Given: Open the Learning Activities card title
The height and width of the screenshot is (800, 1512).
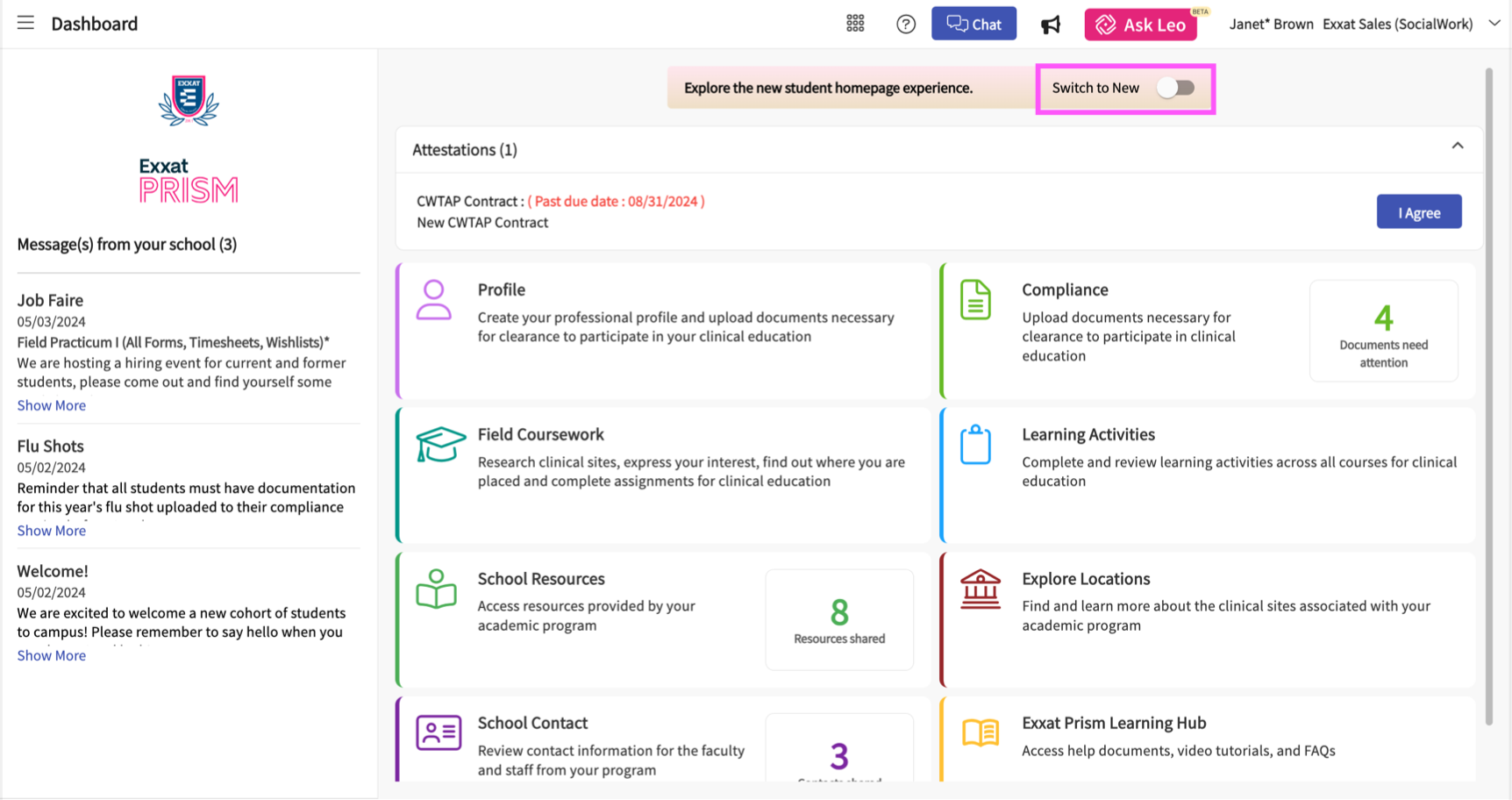Looking at the screenshot, I should (1088, 434).
